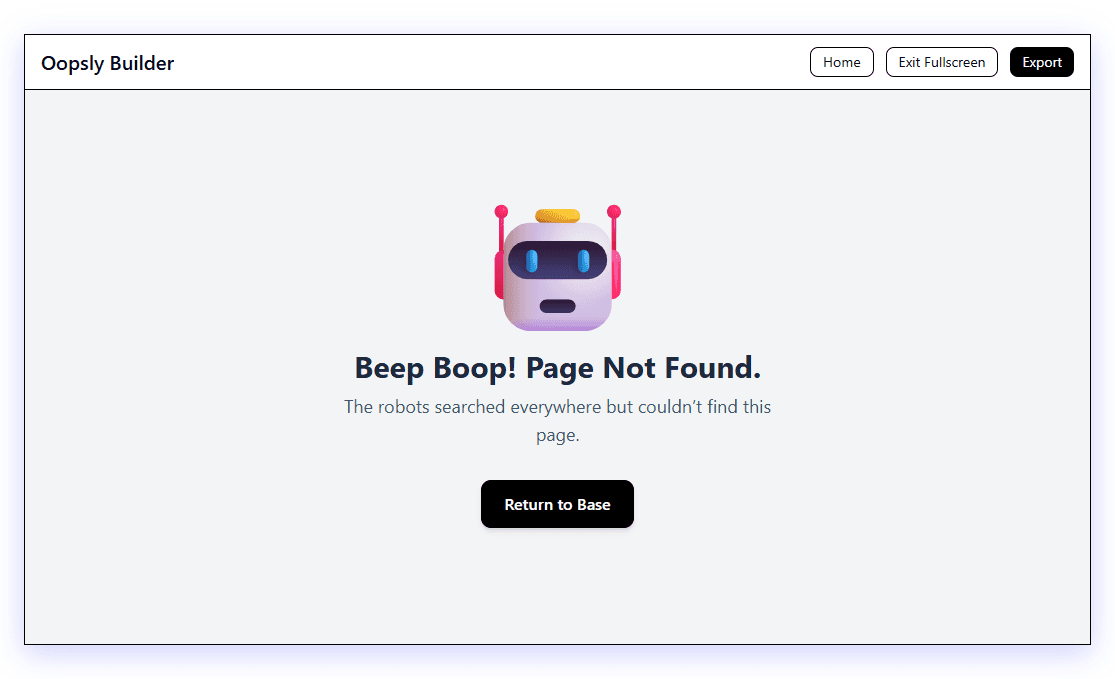The image size is (1115, 679).
Task: Click the robot's forehead above the visor
Action: [x=558, y=232]
